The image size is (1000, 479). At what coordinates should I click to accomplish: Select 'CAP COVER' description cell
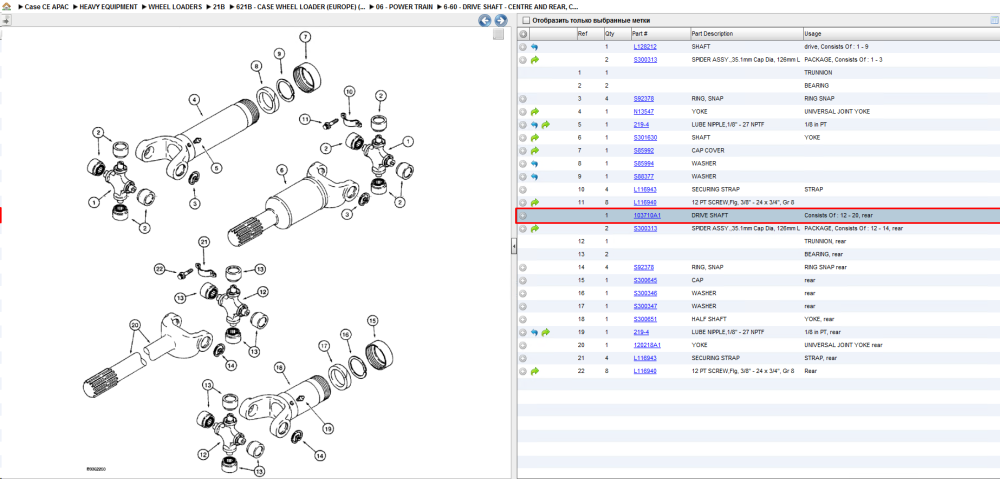click(x=708, y=151)
